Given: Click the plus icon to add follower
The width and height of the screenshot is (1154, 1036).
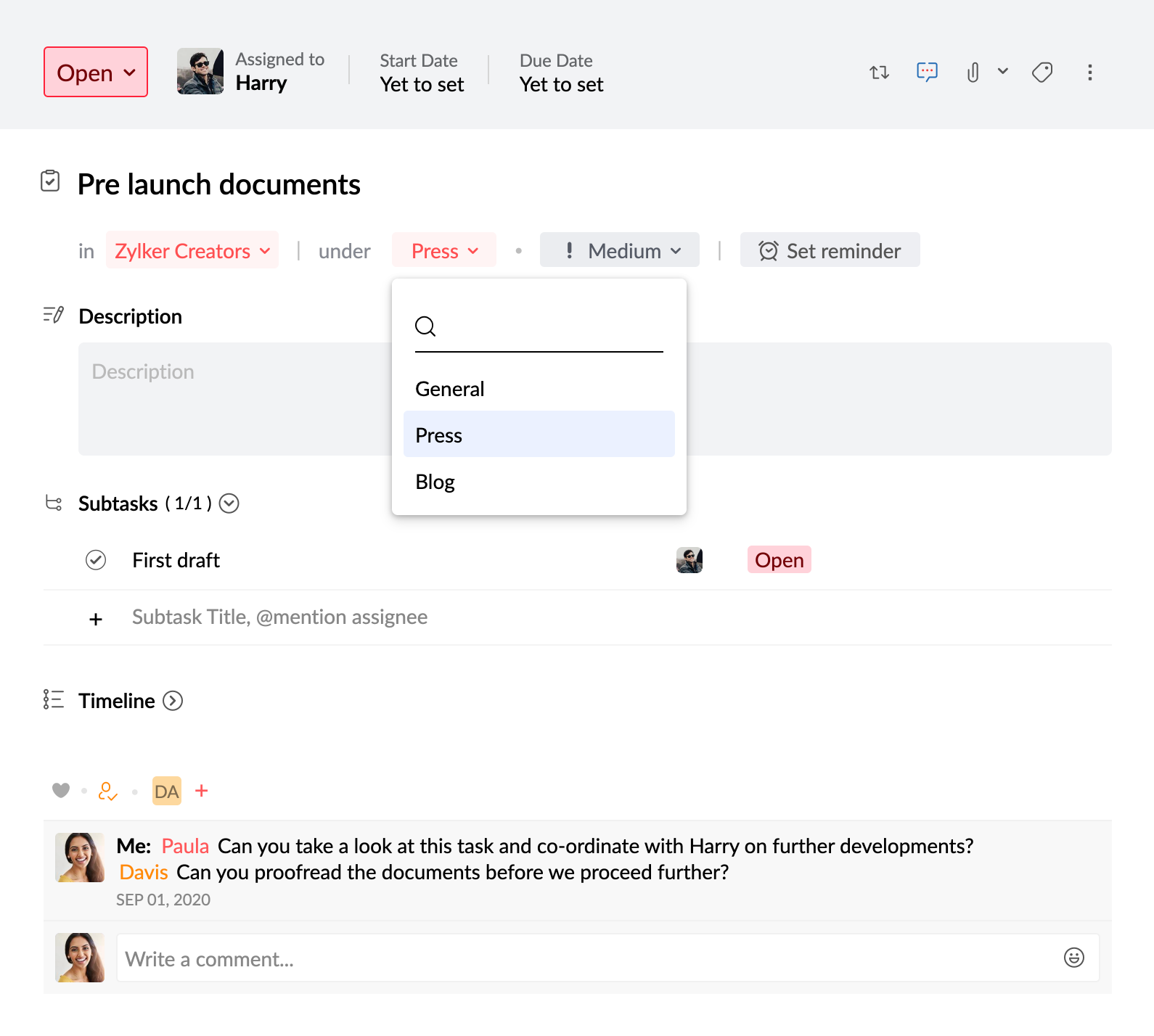Looking at the screenshot, I should (x=202, y=791).
